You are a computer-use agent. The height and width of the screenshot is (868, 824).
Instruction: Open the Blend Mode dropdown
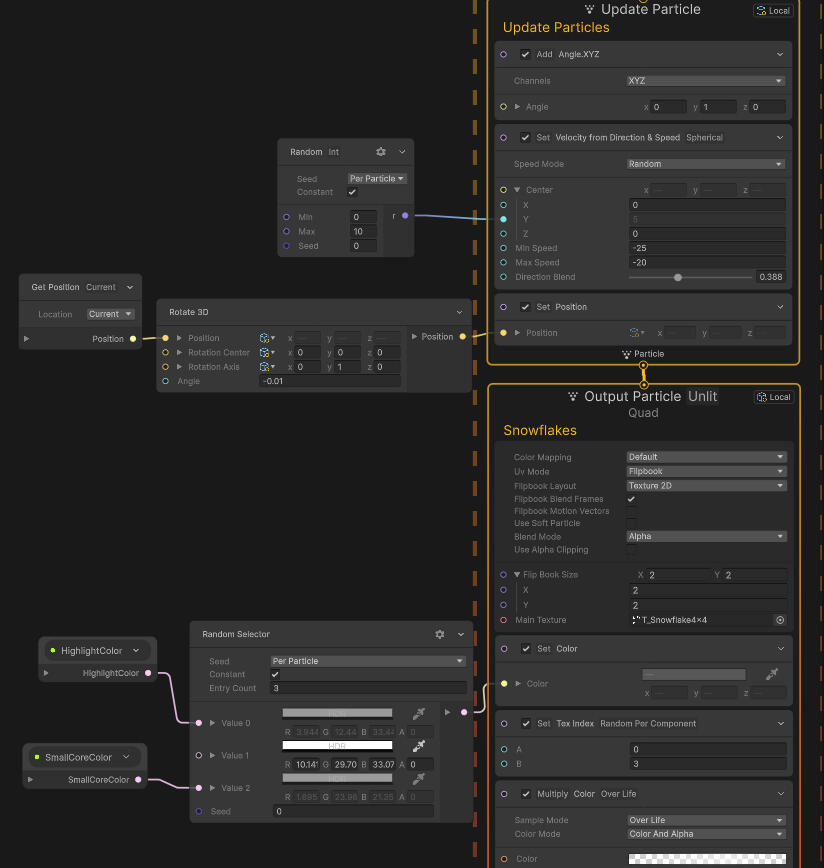706,537
